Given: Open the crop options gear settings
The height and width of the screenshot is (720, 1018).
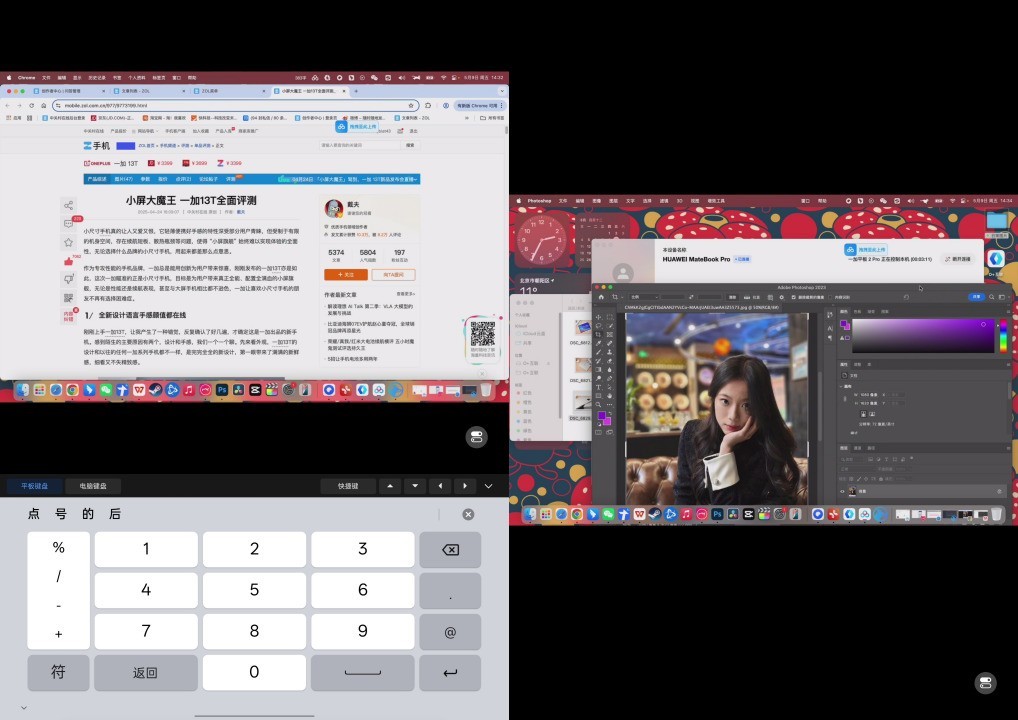Looking at the screenshot, I should (781, 297).
